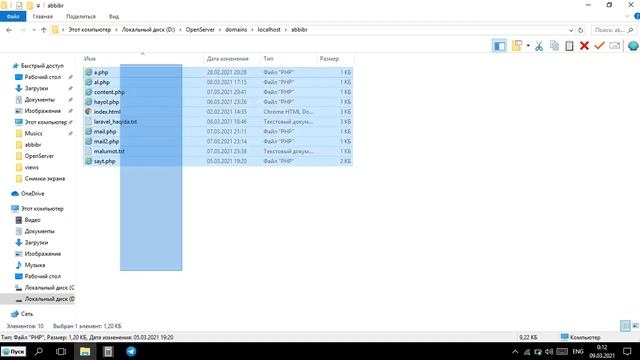Image resolution: width=640 pixels, height=360 pixels.
Task: Click OpenServer in the address breadcrumb
Action: tap(200, 30)
